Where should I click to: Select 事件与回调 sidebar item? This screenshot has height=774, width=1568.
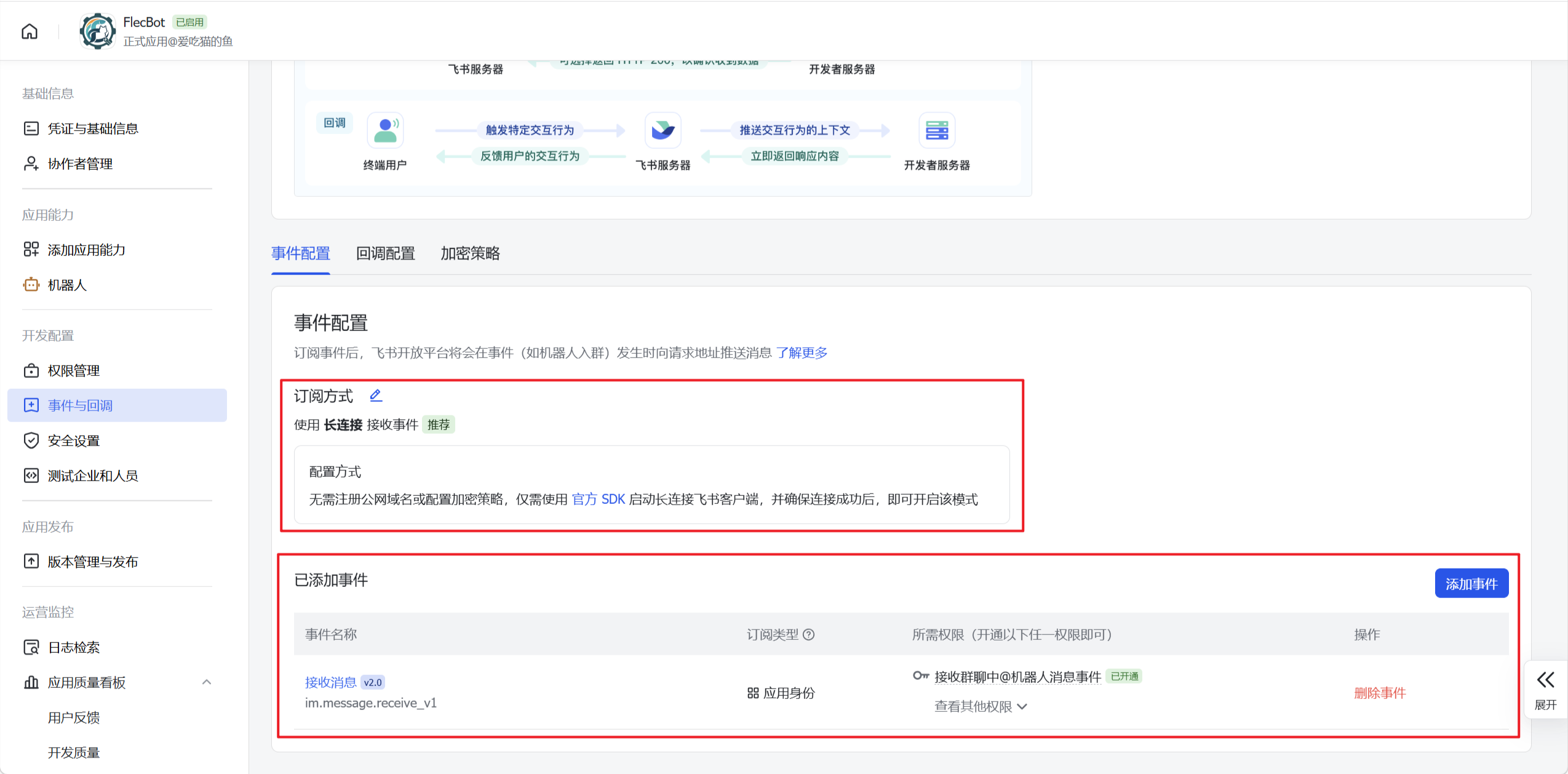tap(117, 405)
